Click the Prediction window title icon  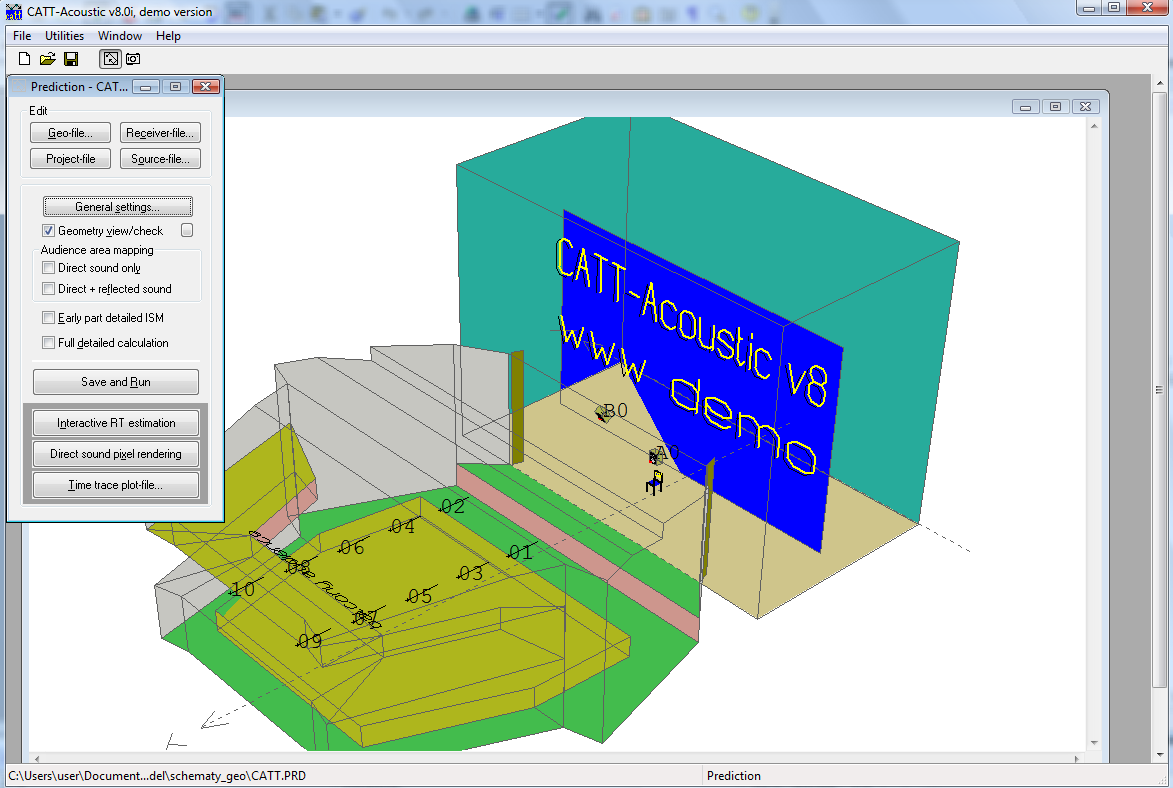tap(19, 86)
